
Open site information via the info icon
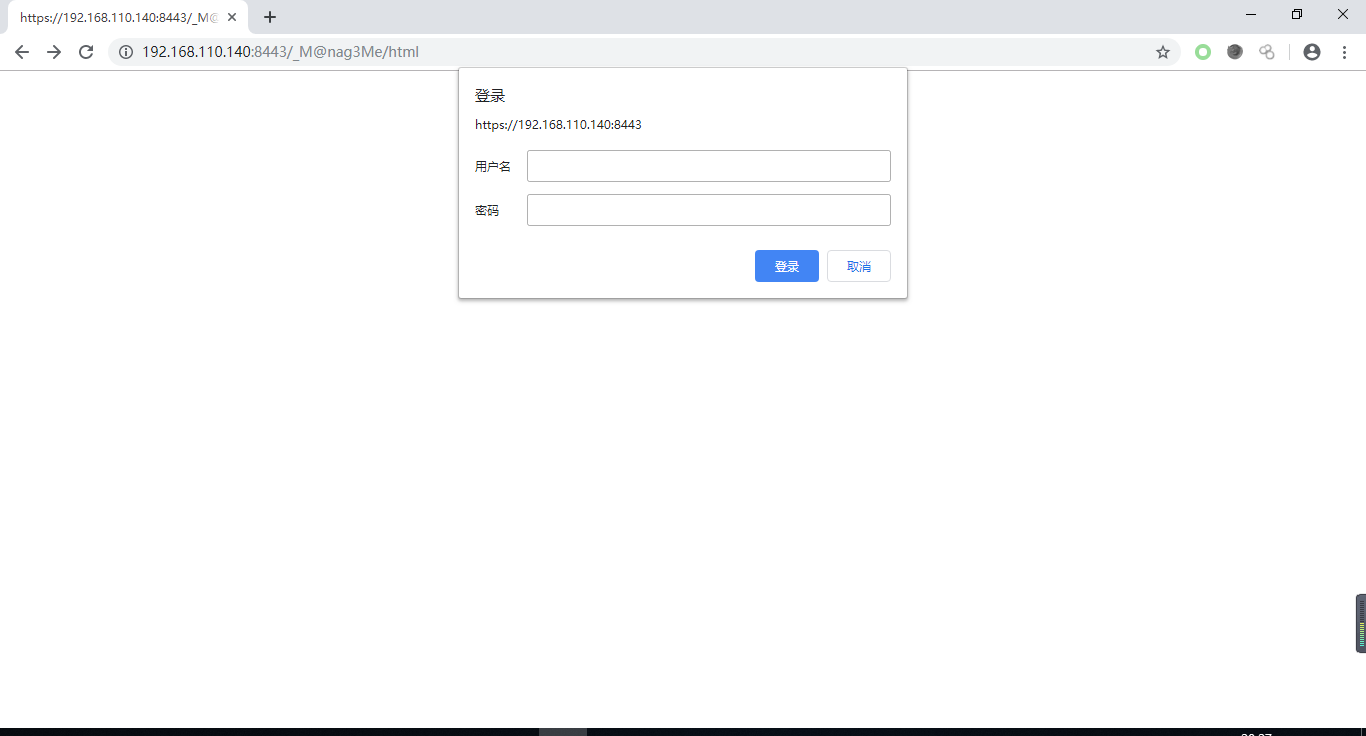pyautogui.click(x=125, y=51)
